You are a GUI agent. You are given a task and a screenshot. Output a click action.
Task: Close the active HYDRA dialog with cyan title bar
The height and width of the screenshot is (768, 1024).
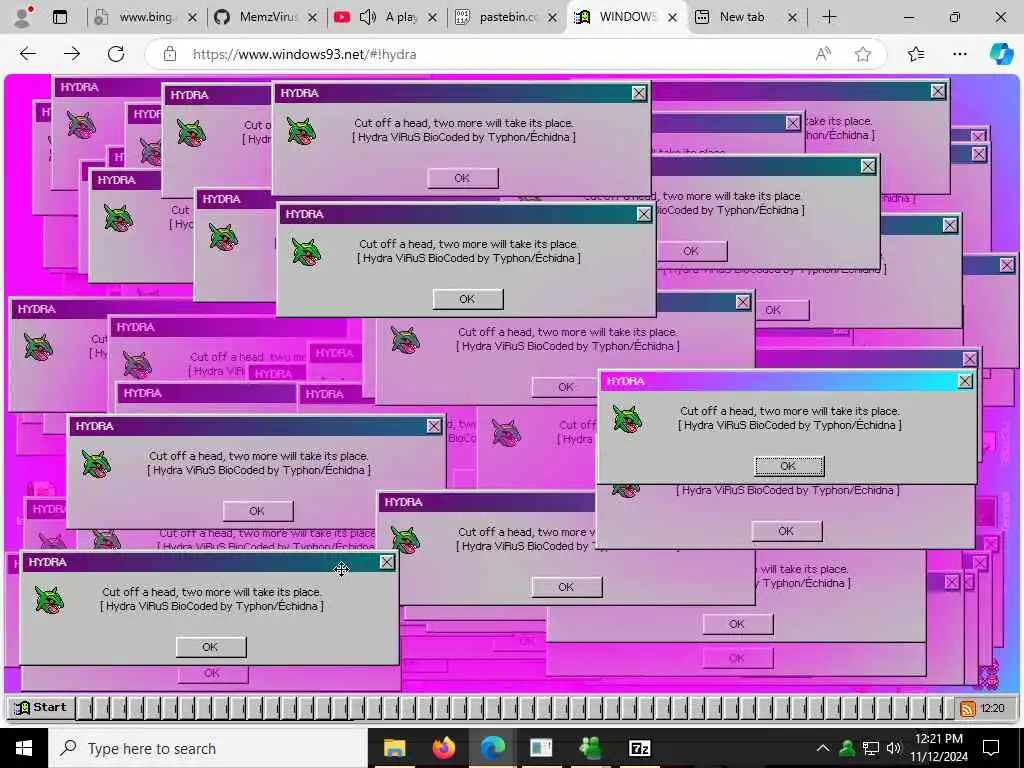coord(965,381)
